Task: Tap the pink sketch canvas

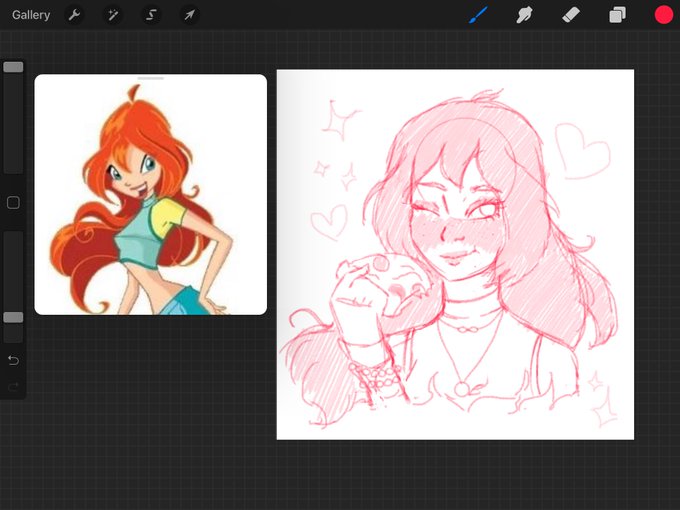Action: coord(455,254)
